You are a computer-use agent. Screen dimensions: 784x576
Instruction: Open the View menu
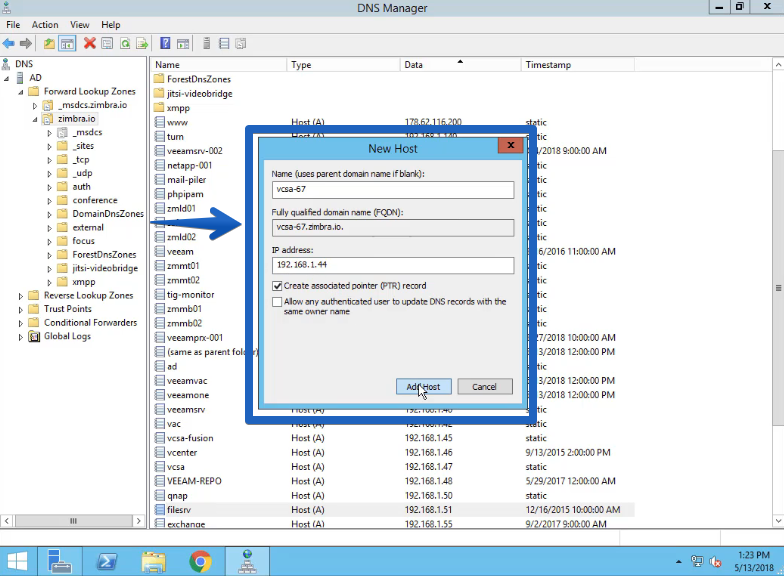(80, 24)
